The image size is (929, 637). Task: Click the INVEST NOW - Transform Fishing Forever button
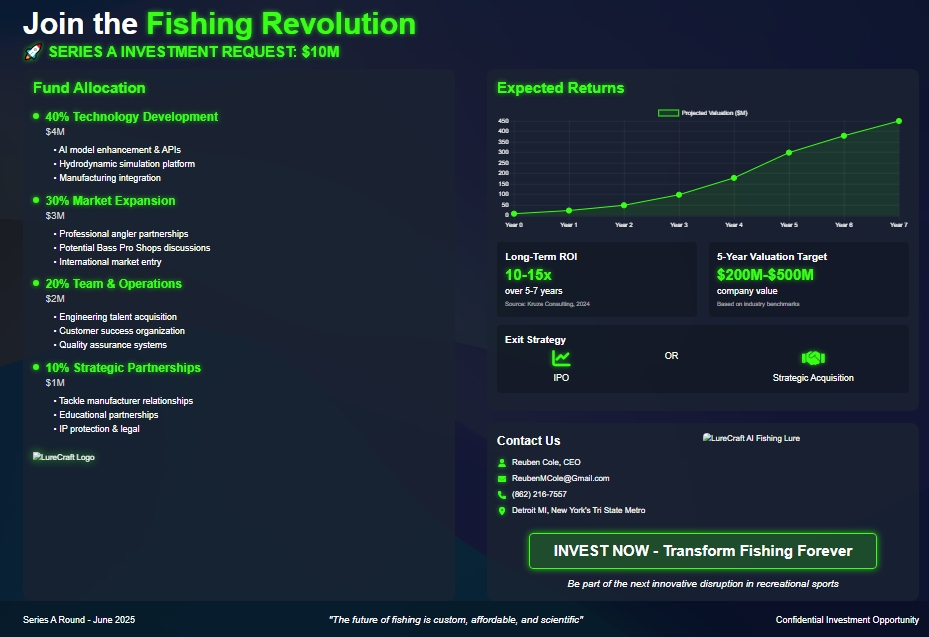tap(703, 551)
